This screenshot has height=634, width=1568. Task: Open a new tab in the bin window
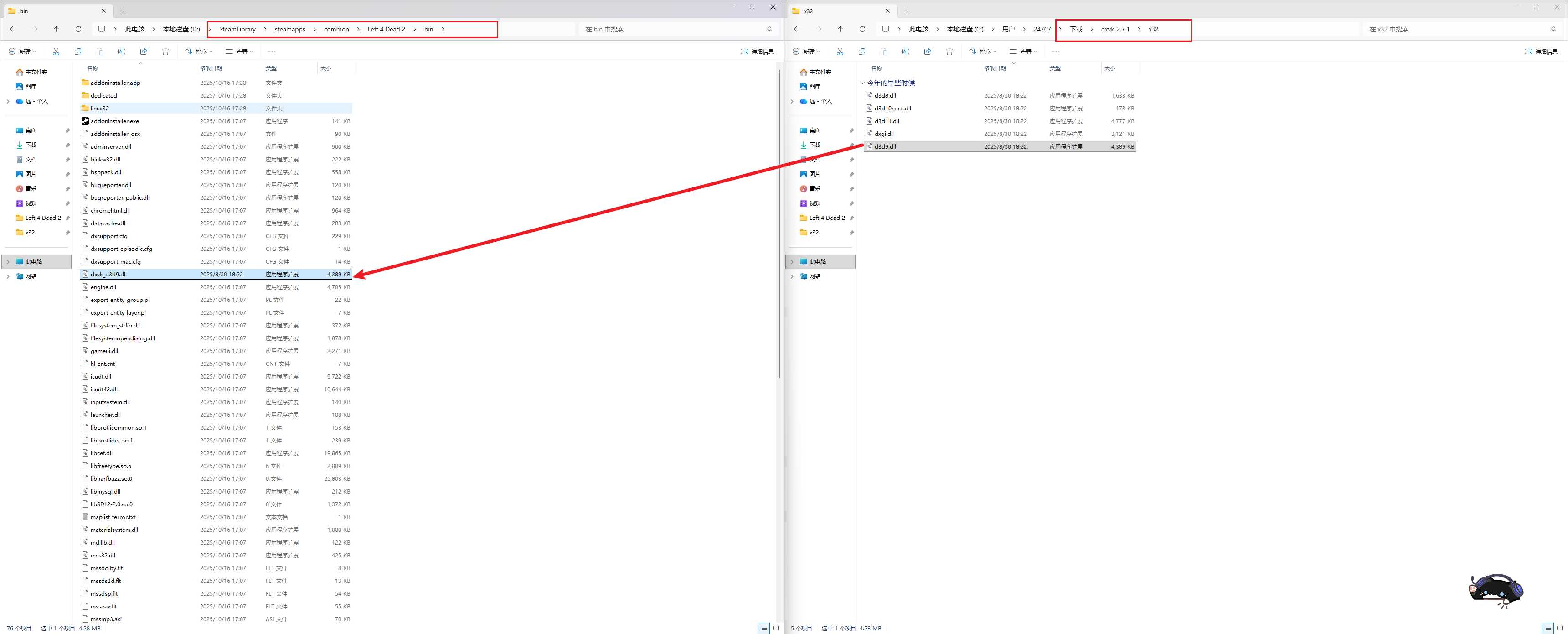pyautogui.click(x=124, y=11)
